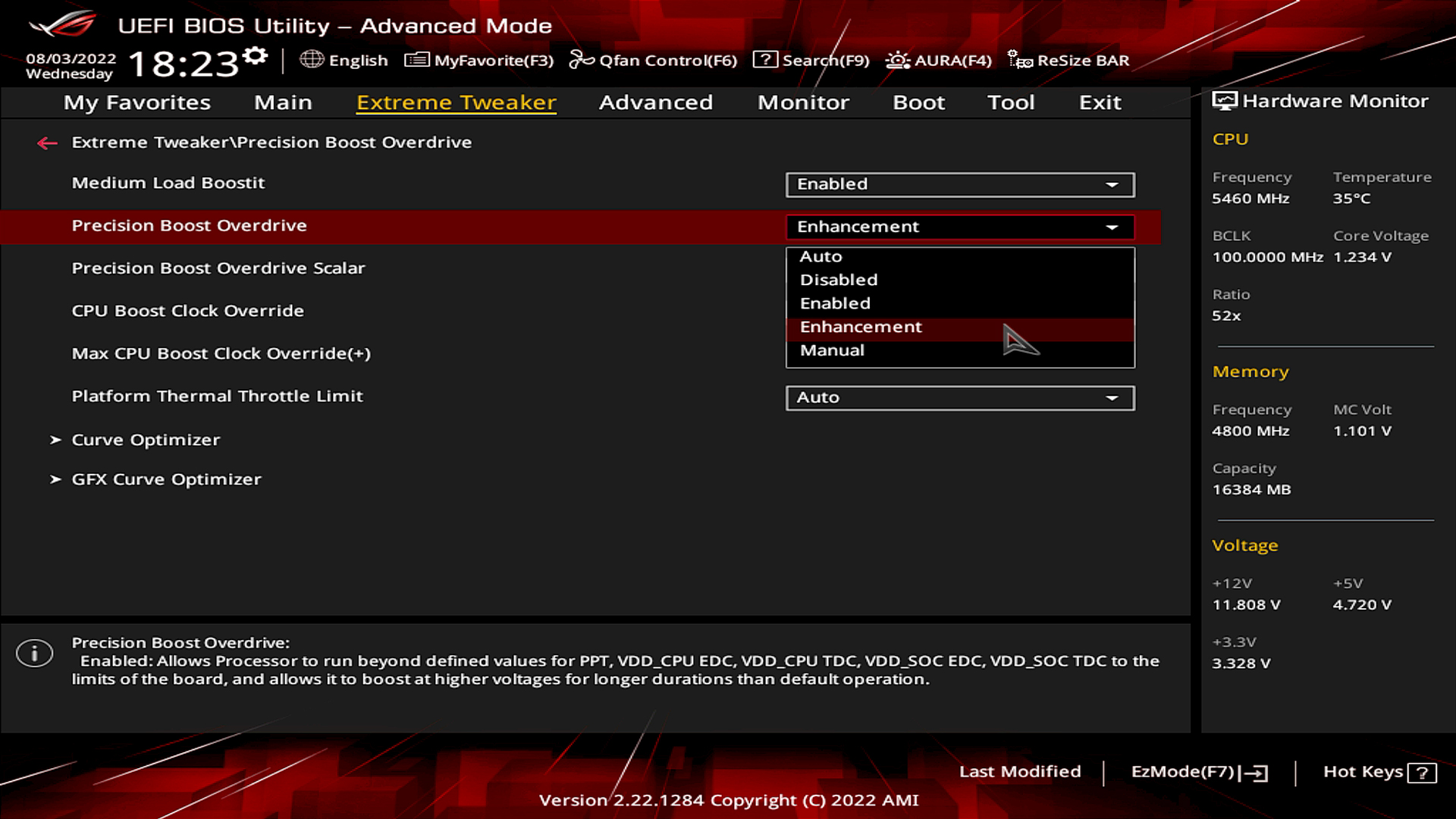Select 'Manual' from Precision Boost Overdrive dropdown
Screen dimensions: 1456x819
[x=831, y=349]
